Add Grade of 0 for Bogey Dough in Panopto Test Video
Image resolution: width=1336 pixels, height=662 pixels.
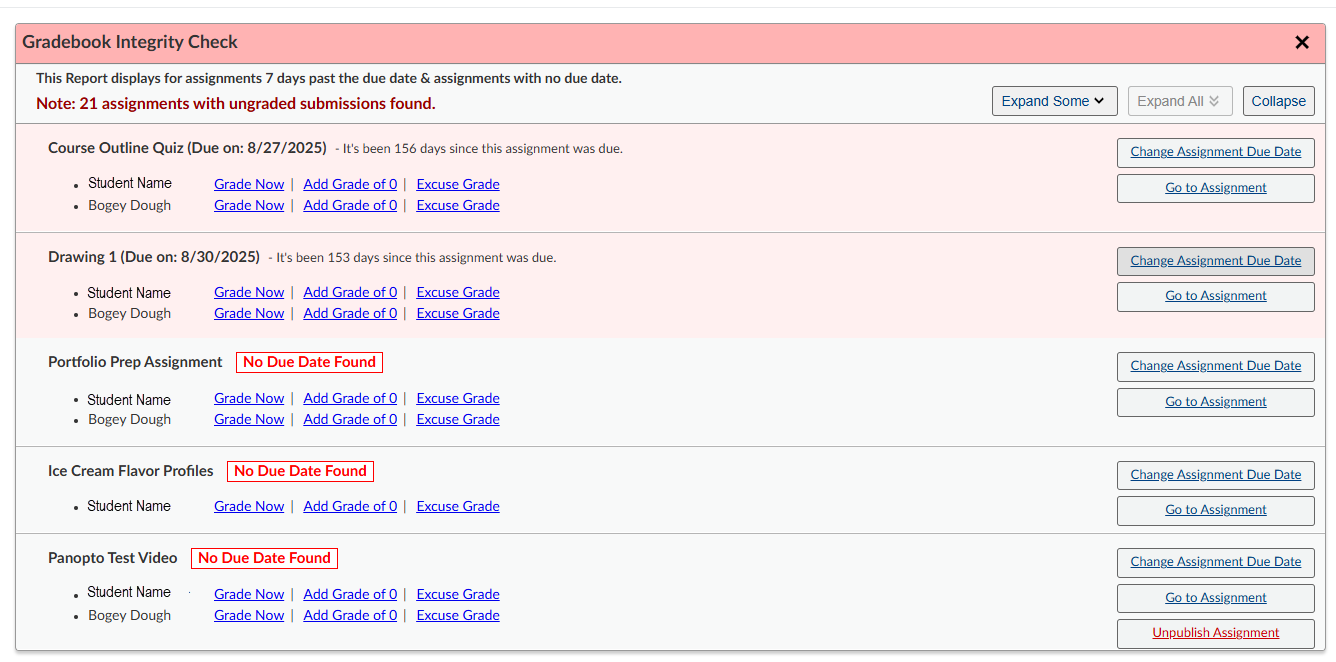[350, 615]
